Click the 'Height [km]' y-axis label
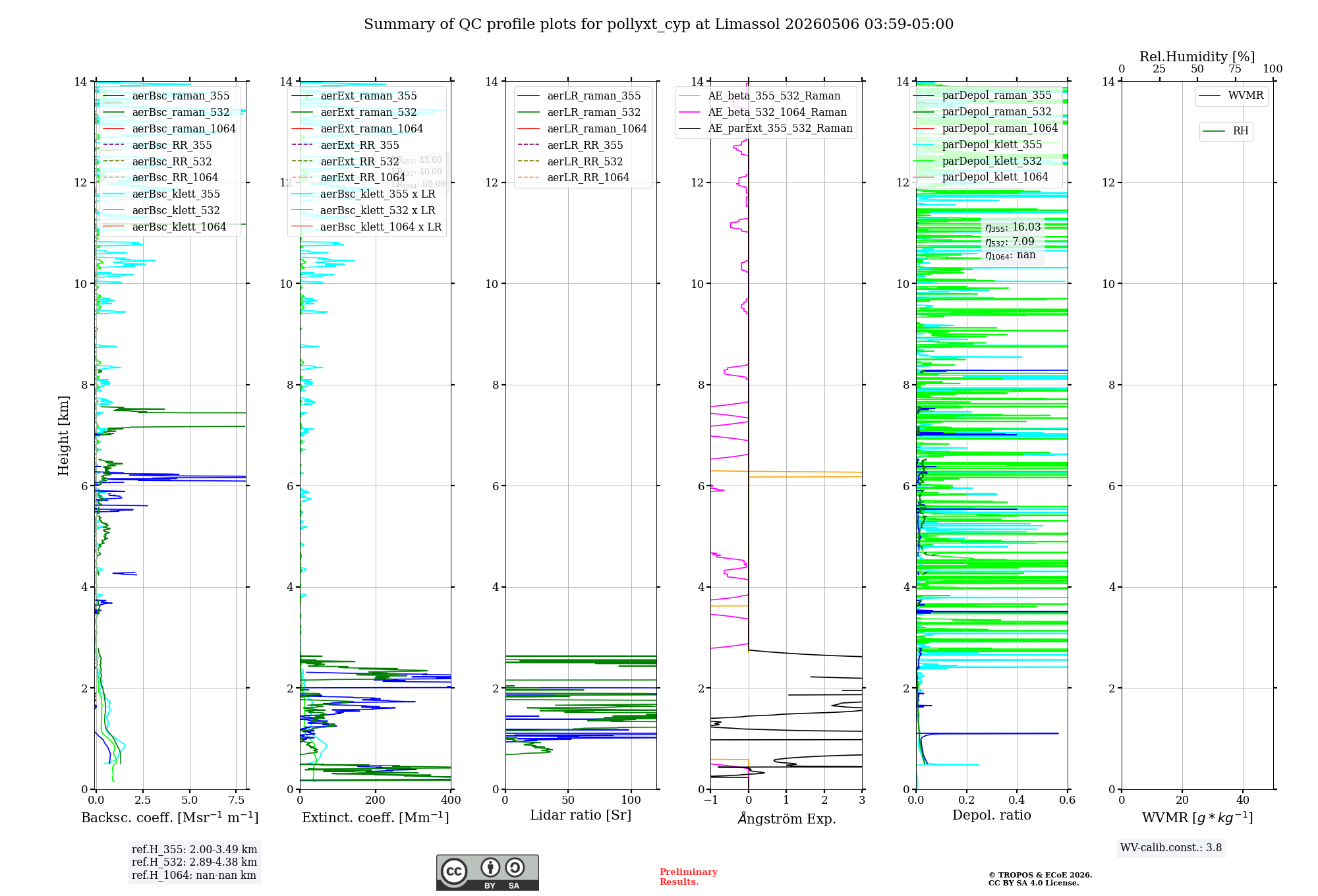The height and width of the screenshot is (896, 1318). 63,435
